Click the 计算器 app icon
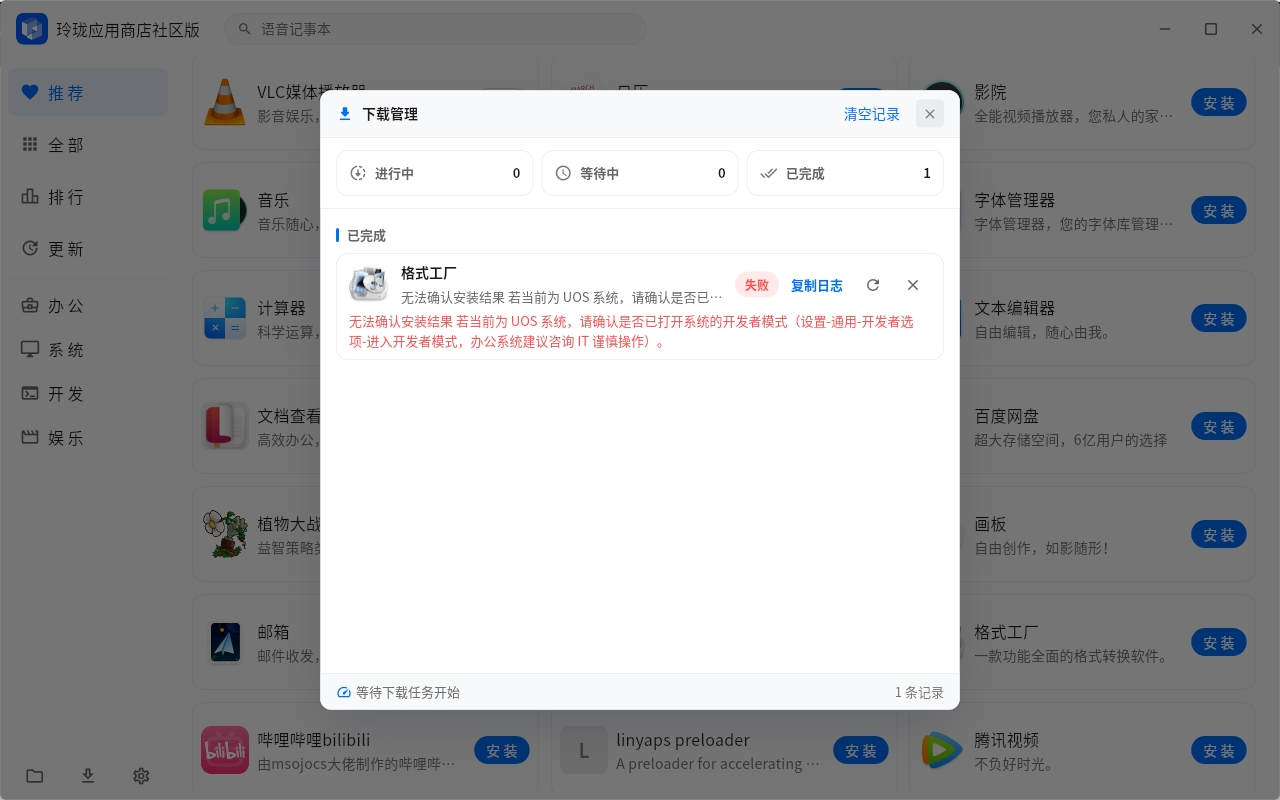Viewport: 1280px width, 800px height. coord(225,318)
